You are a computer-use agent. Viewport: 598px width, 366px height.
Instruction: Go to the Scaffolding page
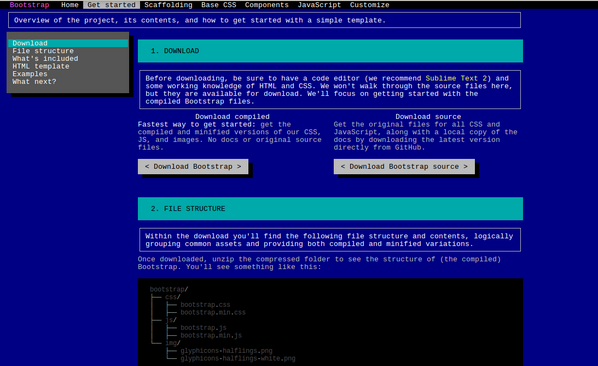pos(168,5)
